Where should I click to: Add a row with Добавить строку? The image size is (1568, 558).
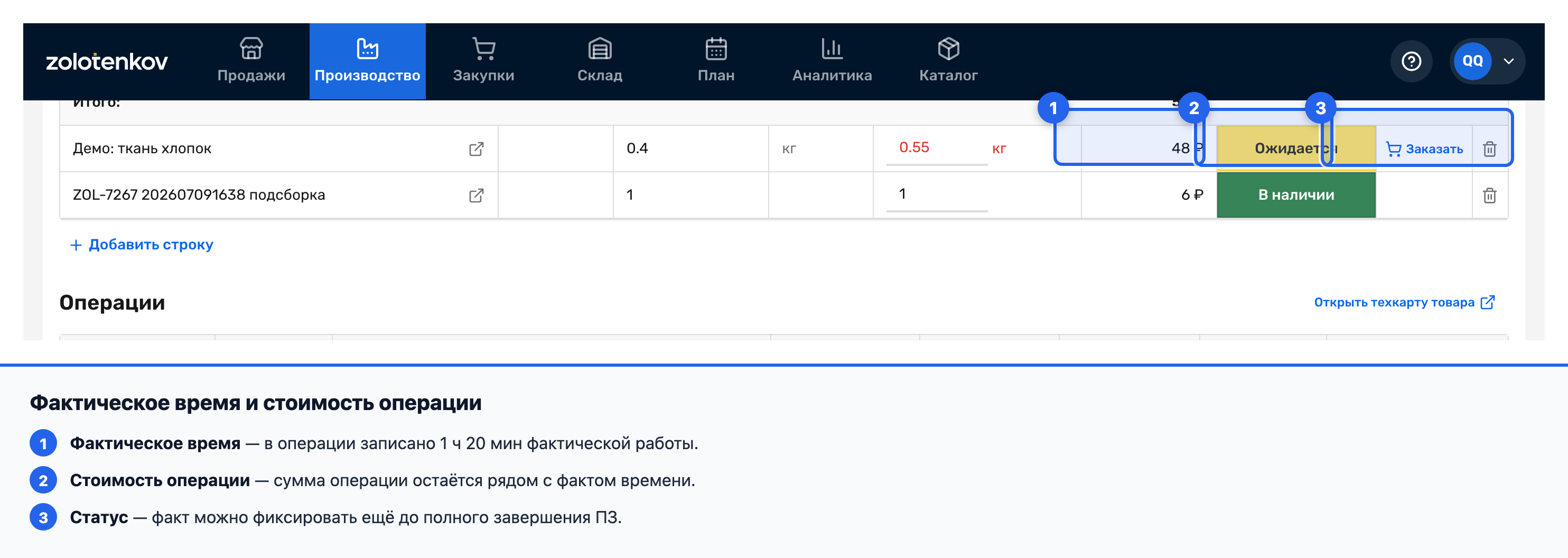tap(142, 245)
